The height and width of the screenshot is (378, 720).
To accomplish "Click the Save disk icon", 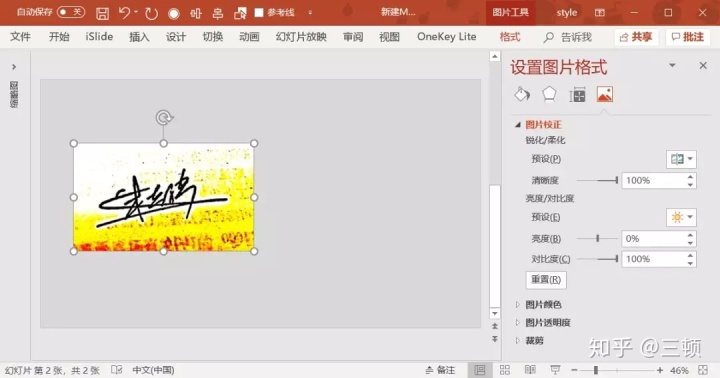I will [x=102, y=13].
